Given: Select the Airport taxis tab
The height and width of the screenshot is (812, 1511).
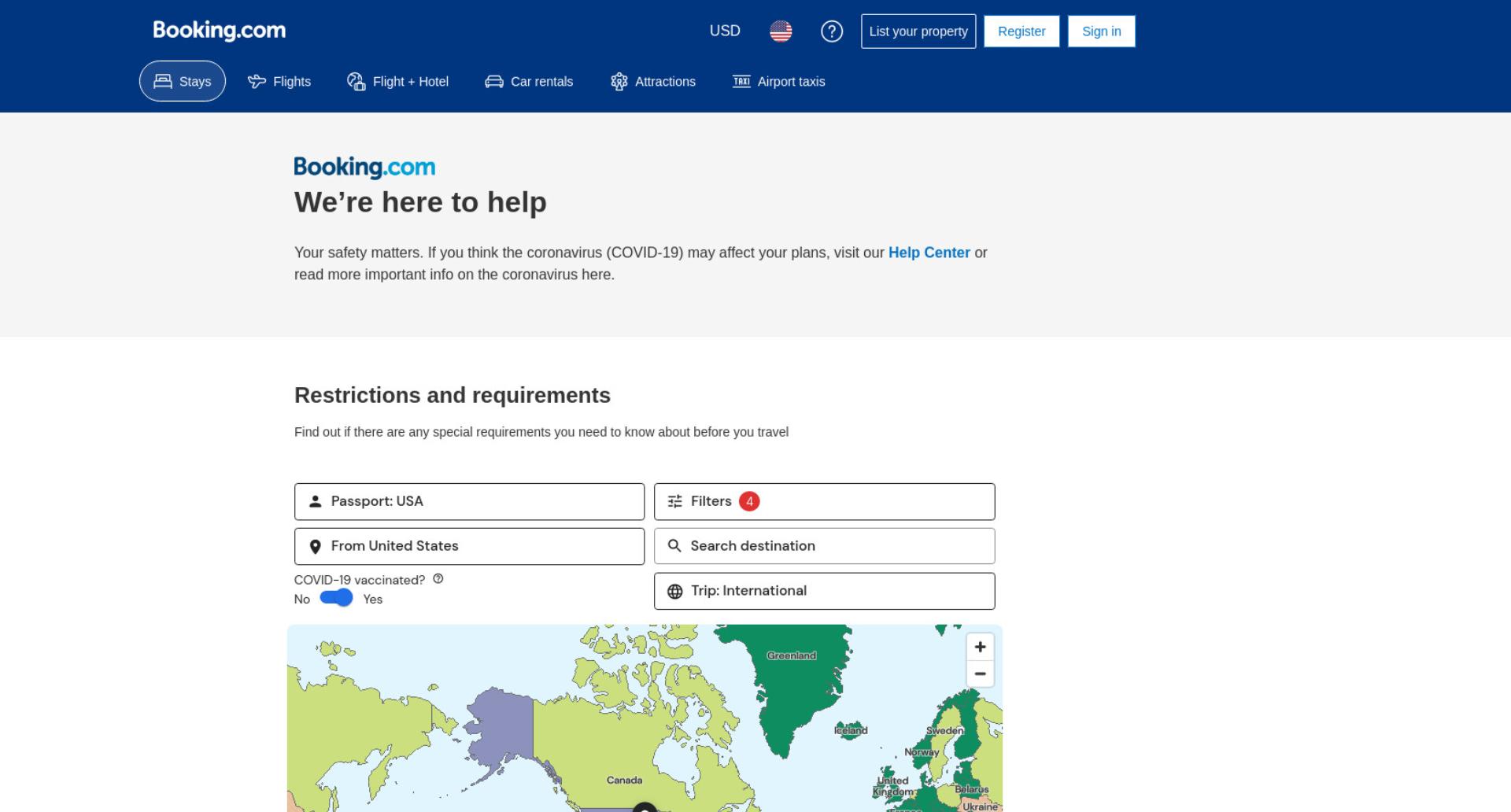Looking at the screenshot, I should (x=779, y=81).
